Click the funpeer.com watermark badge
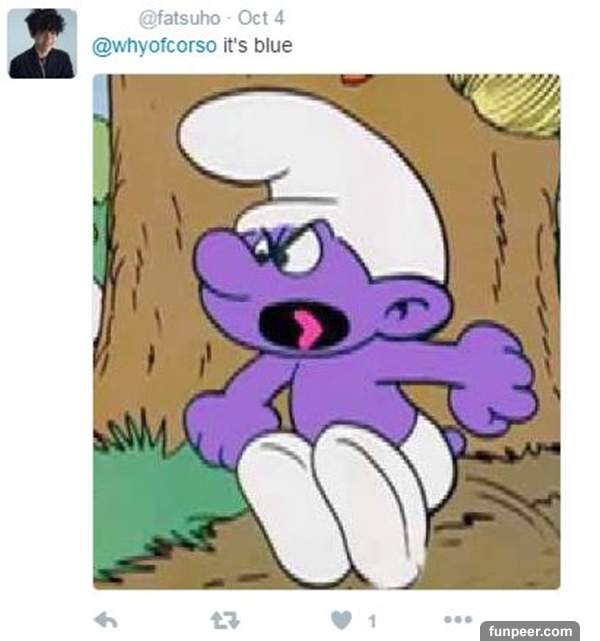600x641 pixels. pyautogui.click(x=530, y=631)
